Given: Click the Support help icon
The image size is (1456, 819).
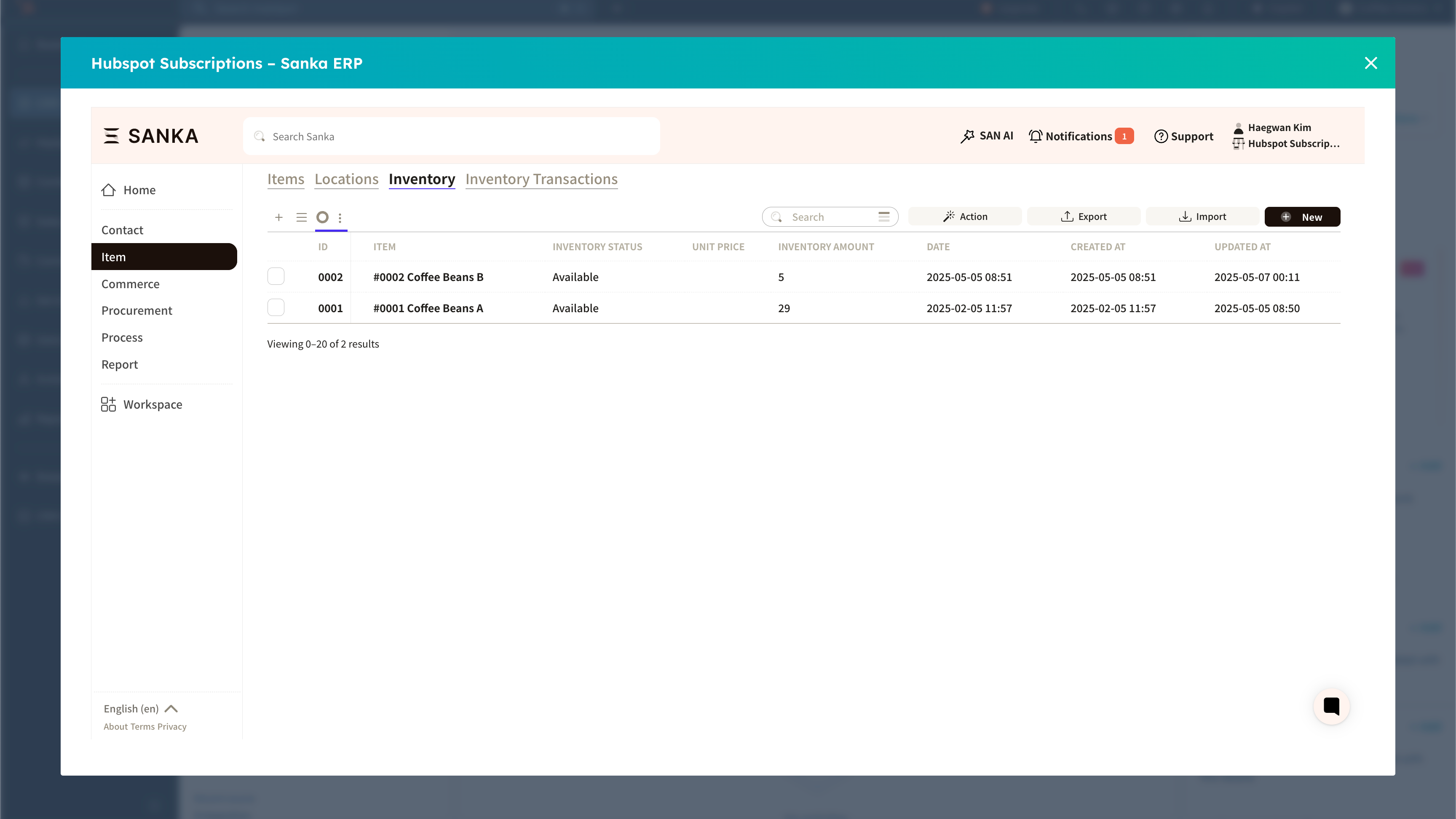Looking at the screenshot, I should point(1160,136).
